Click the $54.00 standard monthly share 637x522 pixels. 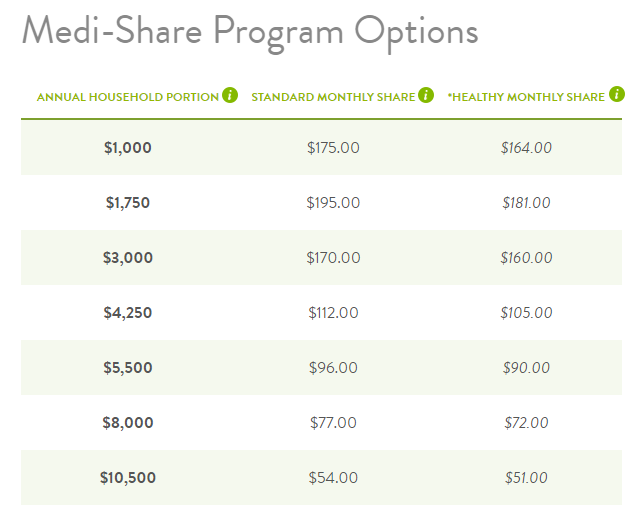point(333,478)
